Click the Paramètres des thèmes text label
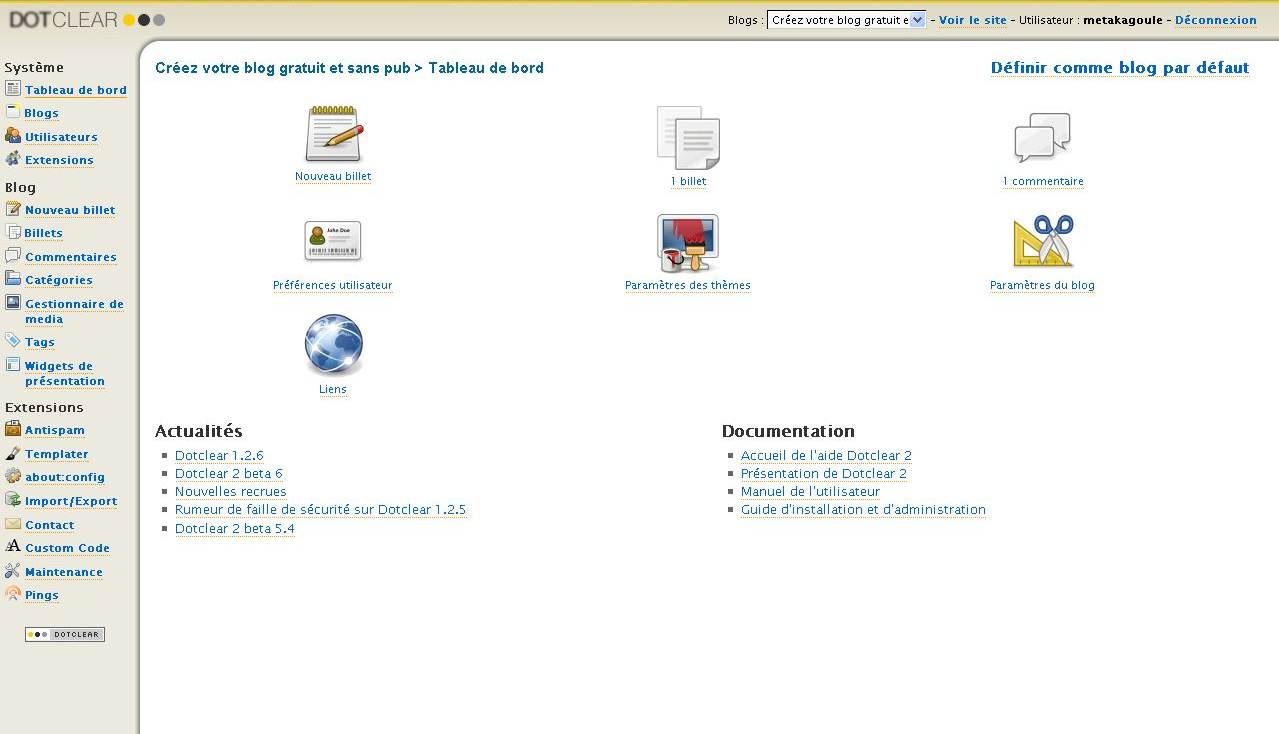Viewport: 1279px width, 734px height. pyautogui.click(x=688, y=285)
